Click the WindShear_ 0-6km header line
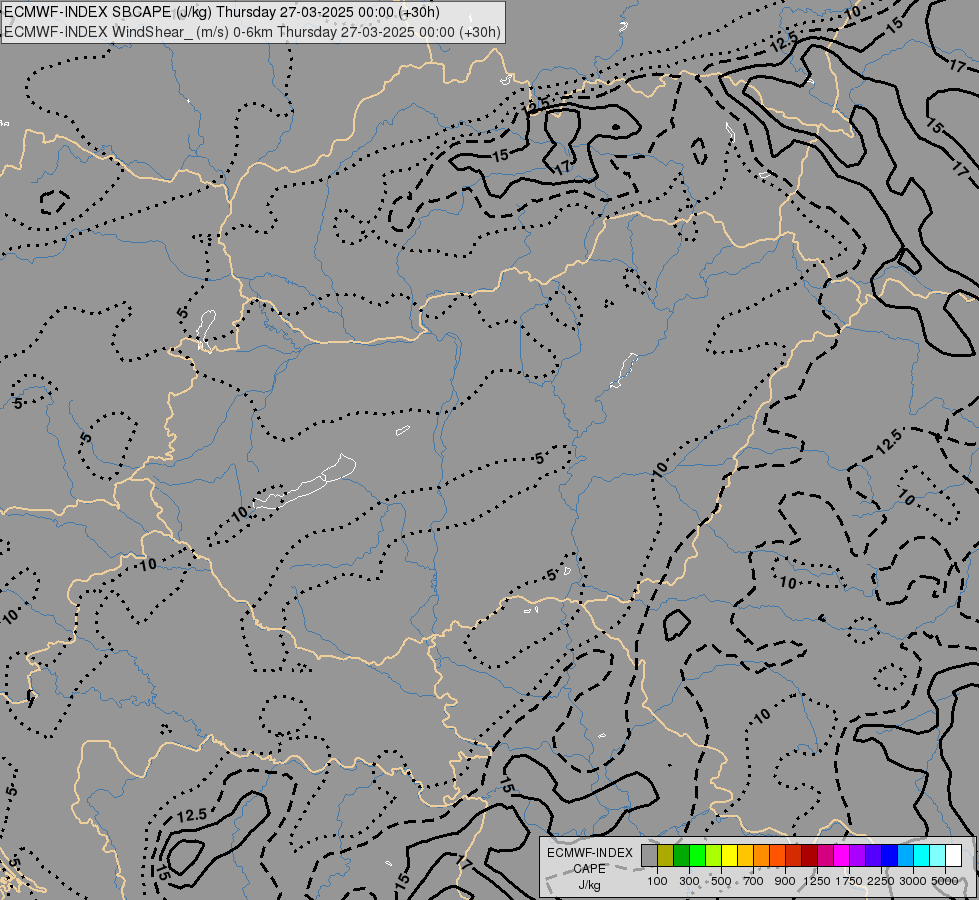Viewport: 979px width, 900px height. point(252,32)
